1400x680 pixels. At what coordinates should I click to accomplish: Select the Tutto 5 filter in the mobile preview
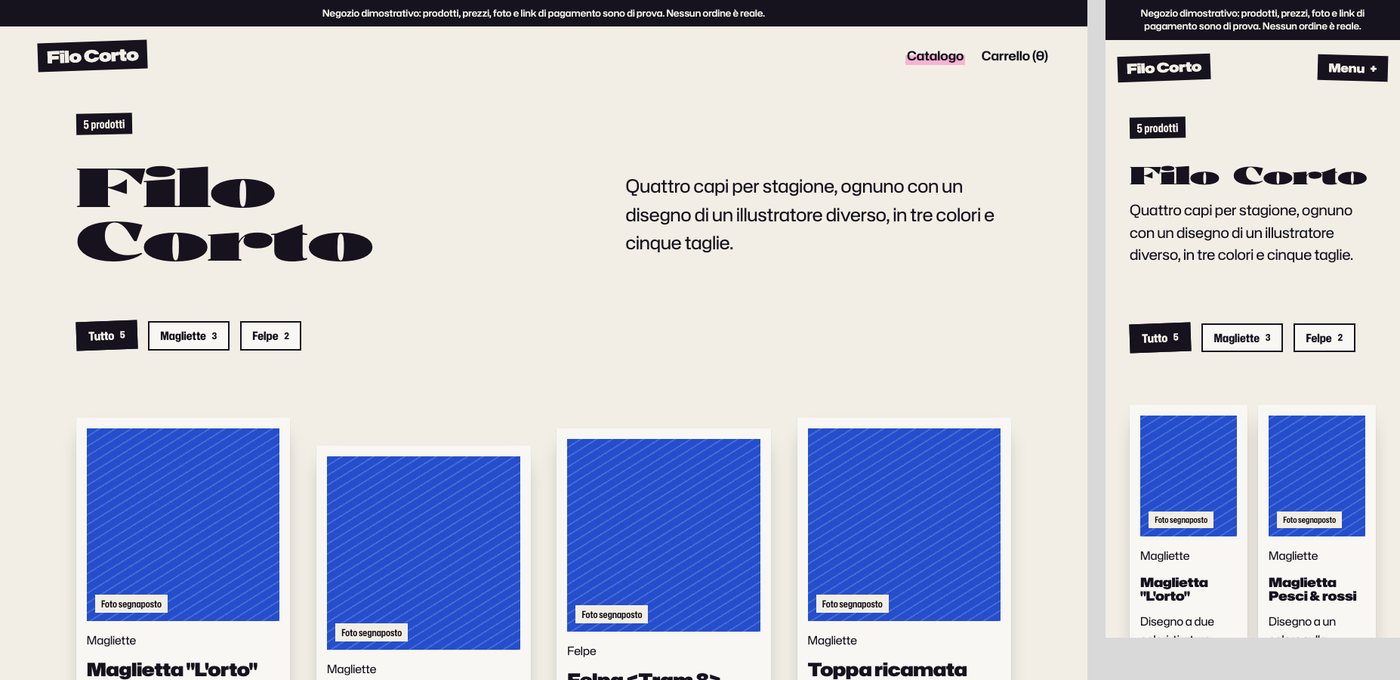pos(1160,338)
